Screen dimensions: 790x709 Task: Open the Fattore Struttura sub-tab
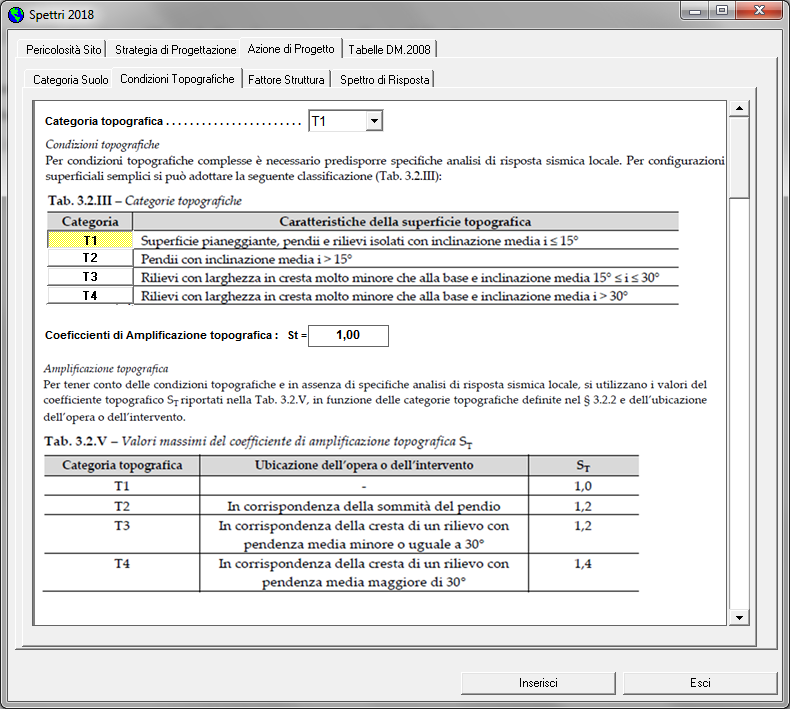tap(286, 80)
